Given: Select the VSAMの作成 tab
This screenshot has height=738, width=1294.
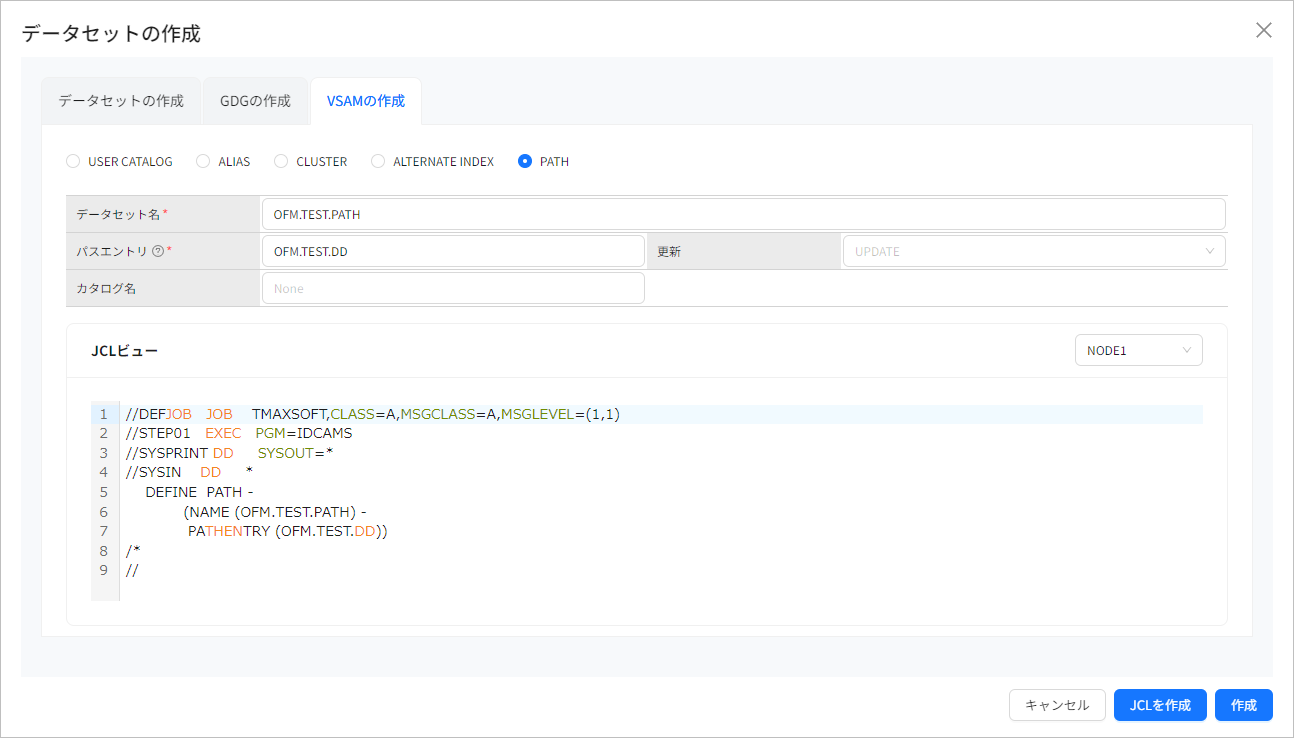Looking at the screenshot, I should 366,100.
